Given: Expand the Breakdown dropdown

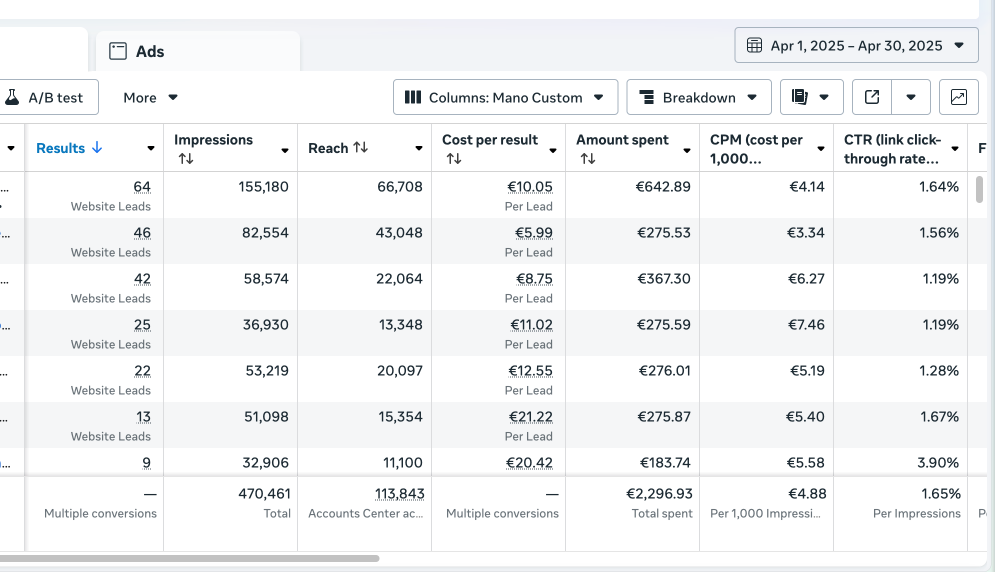Looking at the screenshot, I should [x=698, y=97].
